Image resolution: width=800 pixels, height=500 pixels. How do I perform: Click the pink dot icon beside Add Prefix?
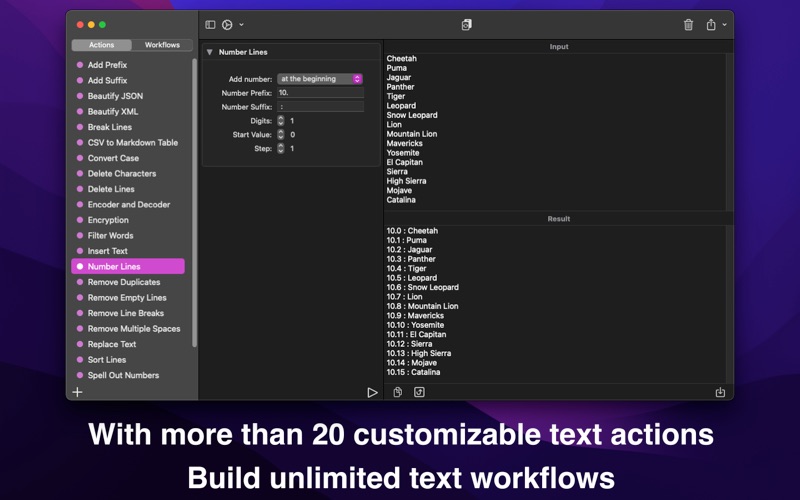(80, 65)
